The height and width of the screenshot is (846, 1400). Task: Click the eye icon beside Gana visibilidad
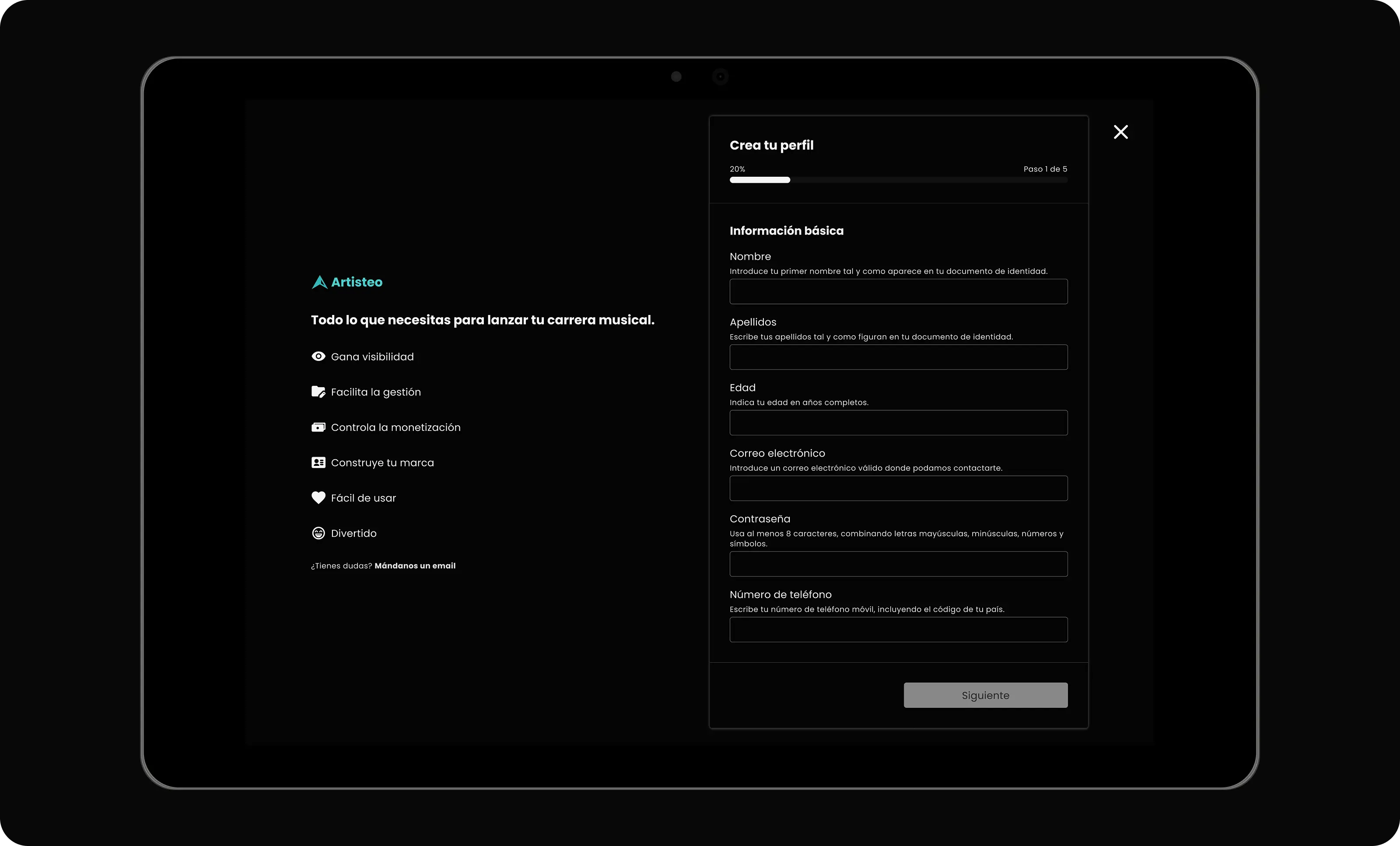(x=318, y=356)
